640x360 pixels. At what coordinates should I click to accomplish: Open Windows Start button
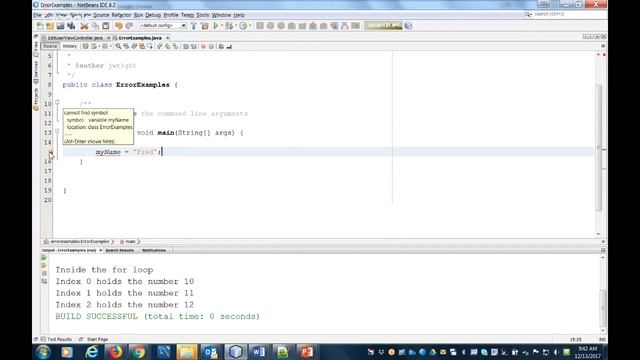[43, 352]
